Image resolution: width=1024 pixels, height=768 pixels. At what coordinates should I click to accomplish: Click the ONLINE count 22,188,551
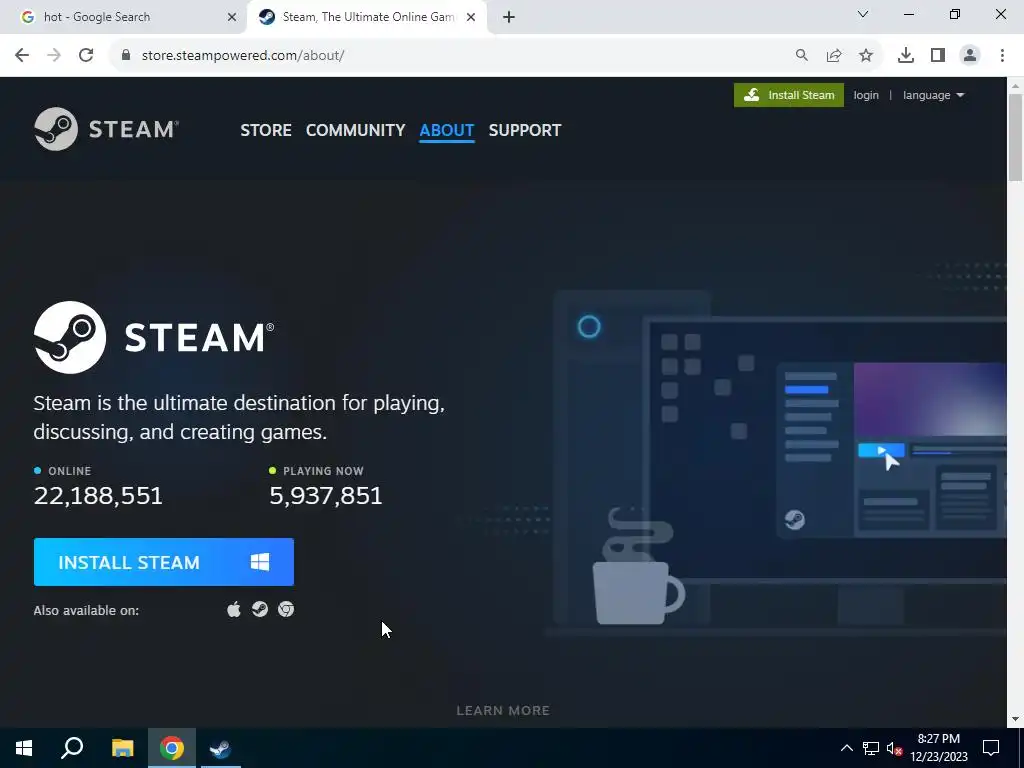tap(98, 496)
